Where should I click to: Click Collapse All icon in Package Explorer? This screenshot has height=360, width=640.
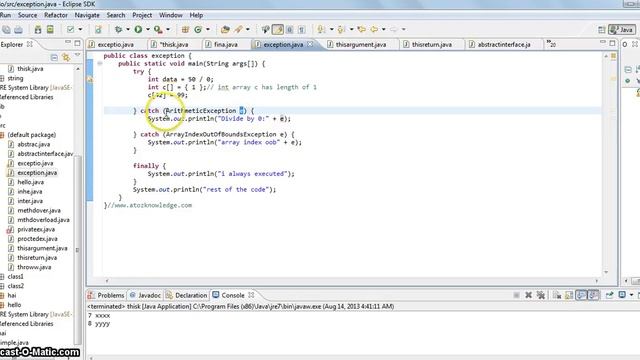point(54,58)
